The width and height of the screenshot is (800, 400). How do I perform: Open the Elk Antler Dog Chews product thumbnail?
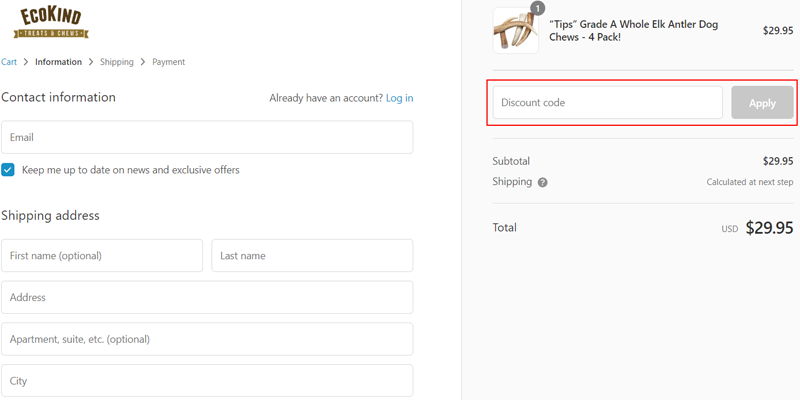pyautogui.click(x=515, y=31)
